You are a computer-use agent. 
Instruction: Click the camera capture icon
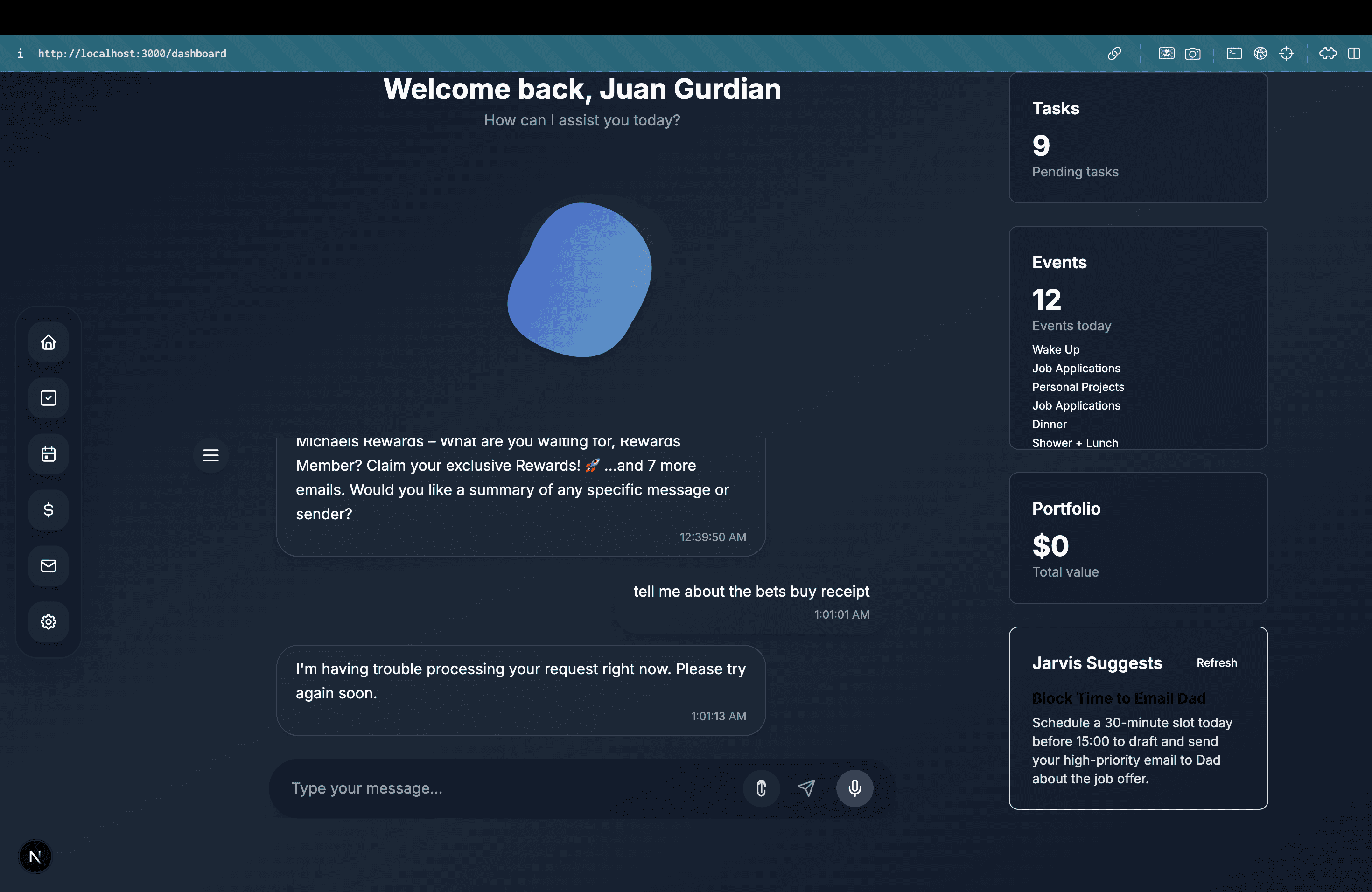[x=1193, y=53]
